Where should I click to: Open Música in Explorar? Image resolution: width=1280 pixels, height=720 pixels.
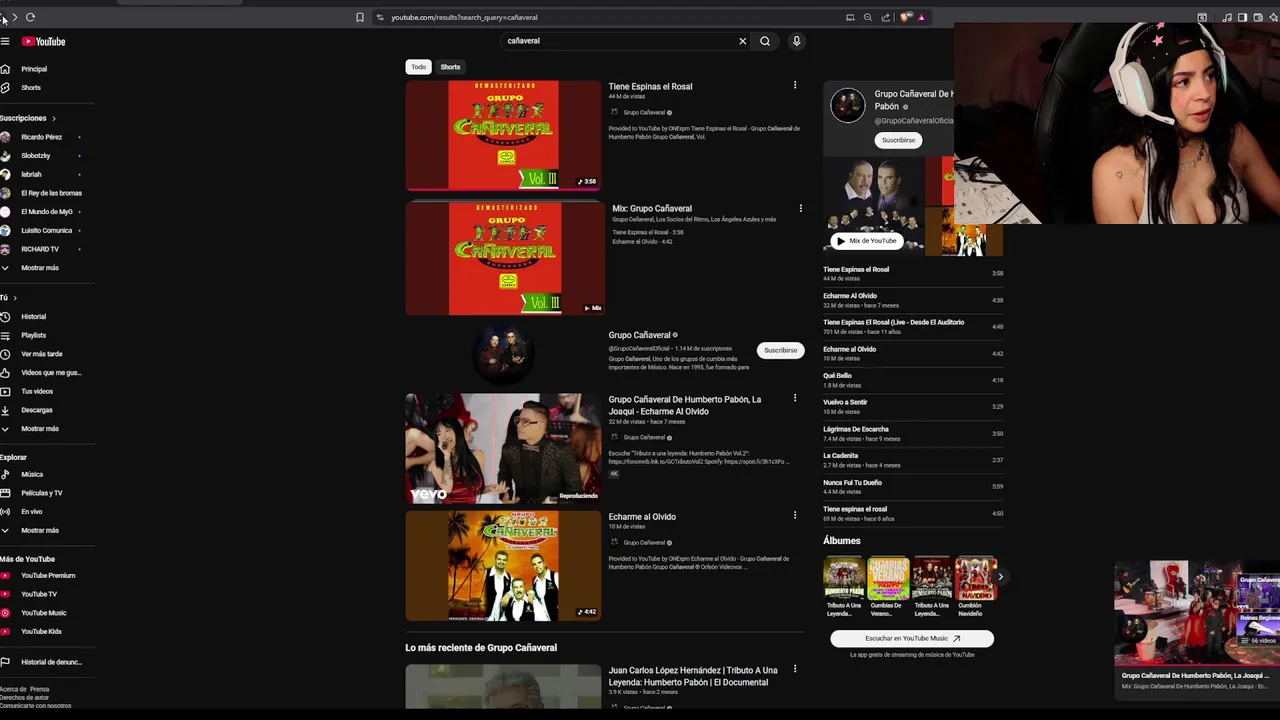(x=32, y=475)
